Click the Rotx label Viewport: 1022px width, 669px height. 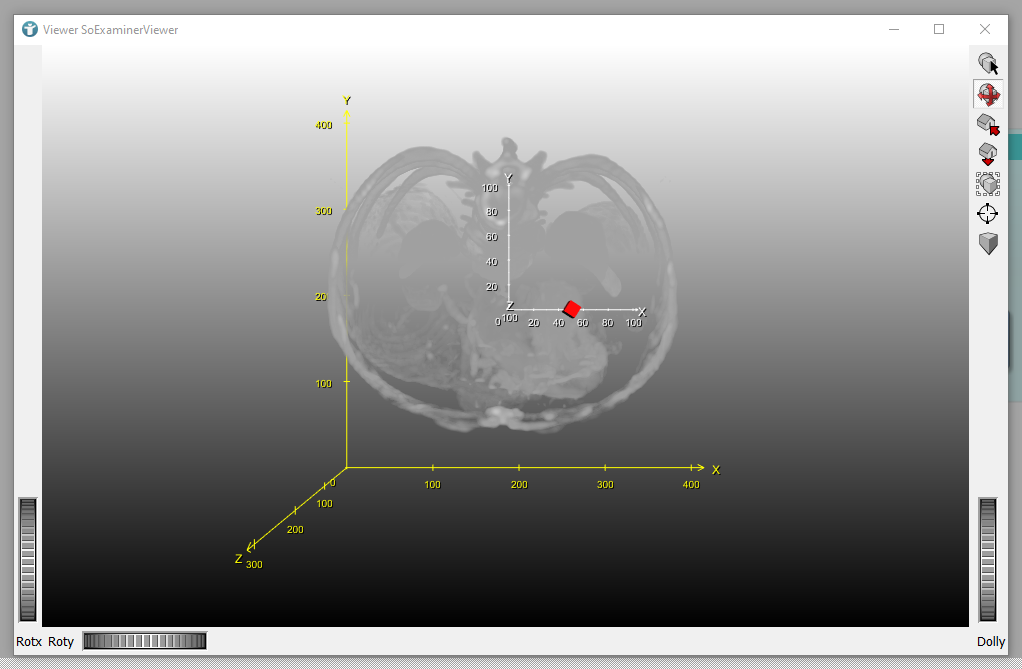click(x=29, y=642)
